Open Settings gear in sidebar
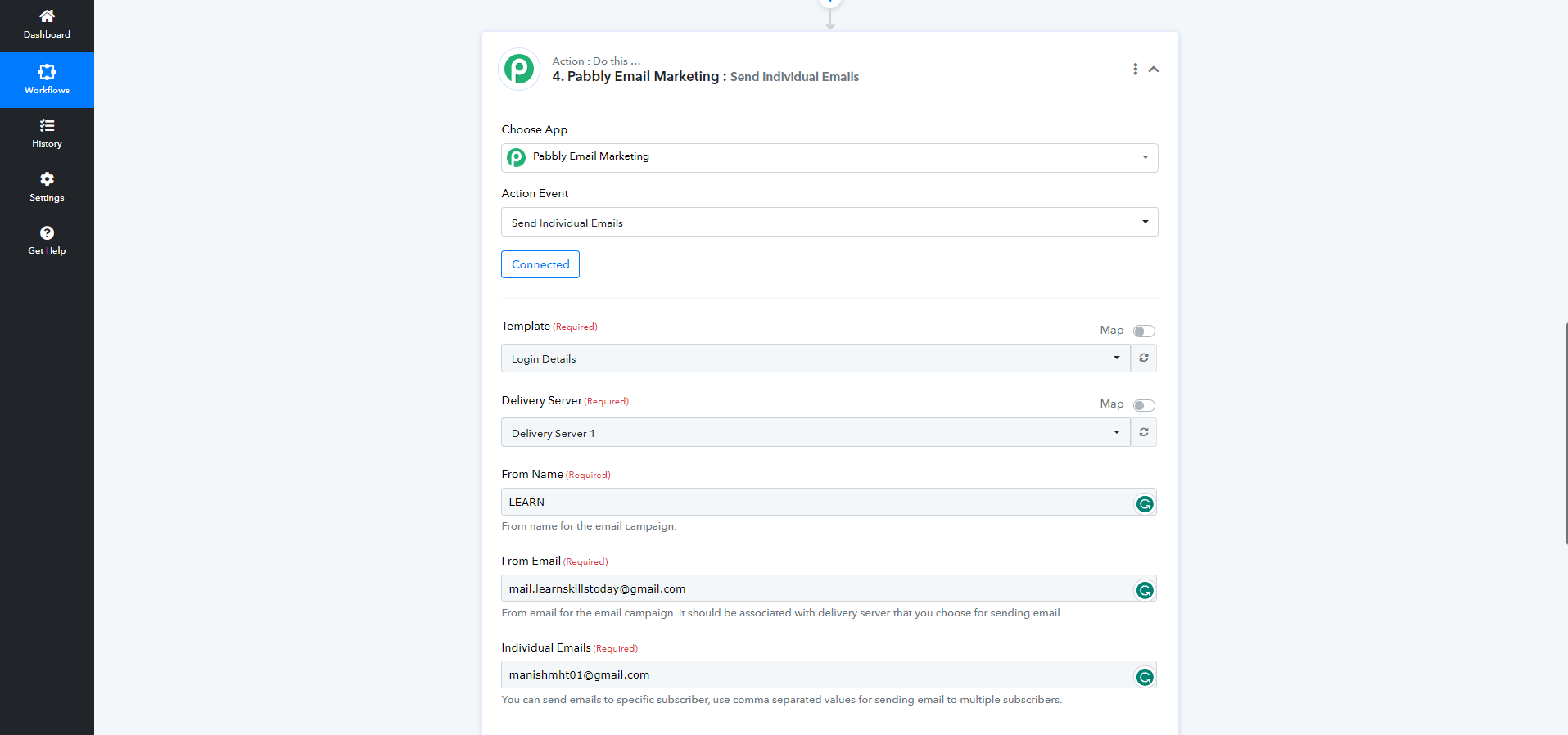This screenshot has width=1568, height=735. click(47, 179)
